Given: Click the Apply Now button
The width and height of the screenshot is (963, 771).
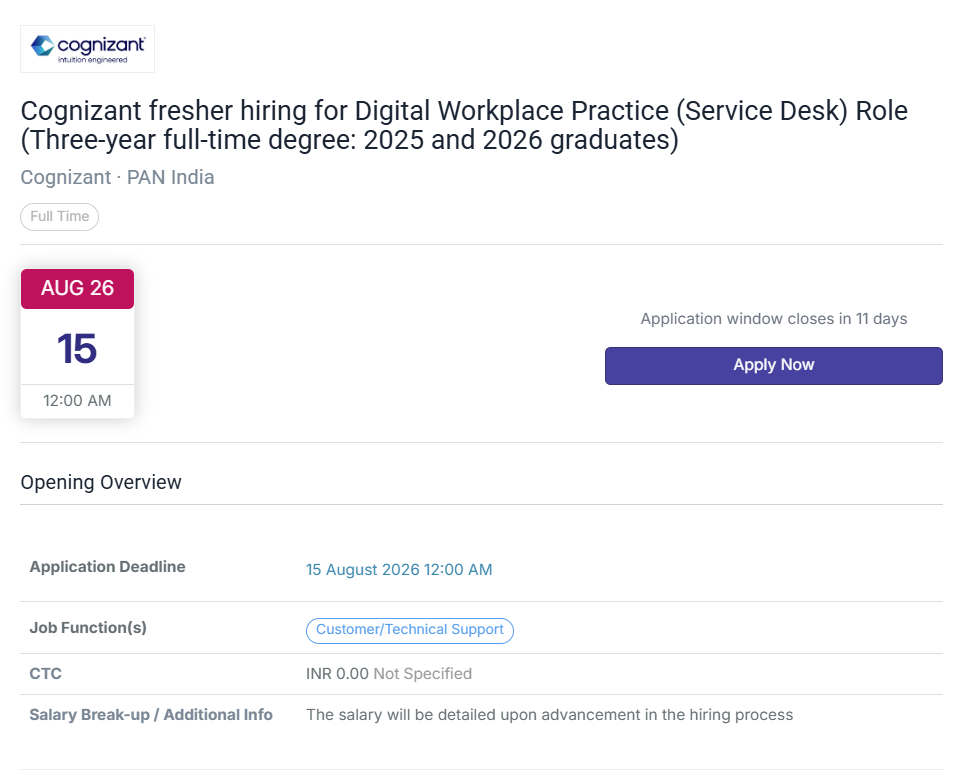Looking at the screenshot, I should click(773, 366).
